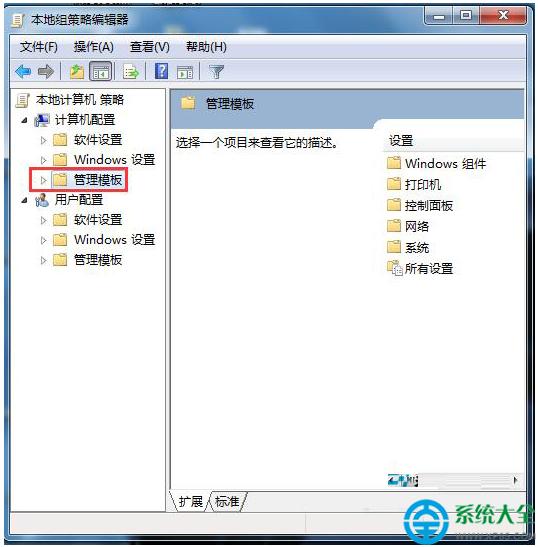The image size is (538, 547).
Task: Collapse the 计算机配置 tree node arrow
Action: 24,120
